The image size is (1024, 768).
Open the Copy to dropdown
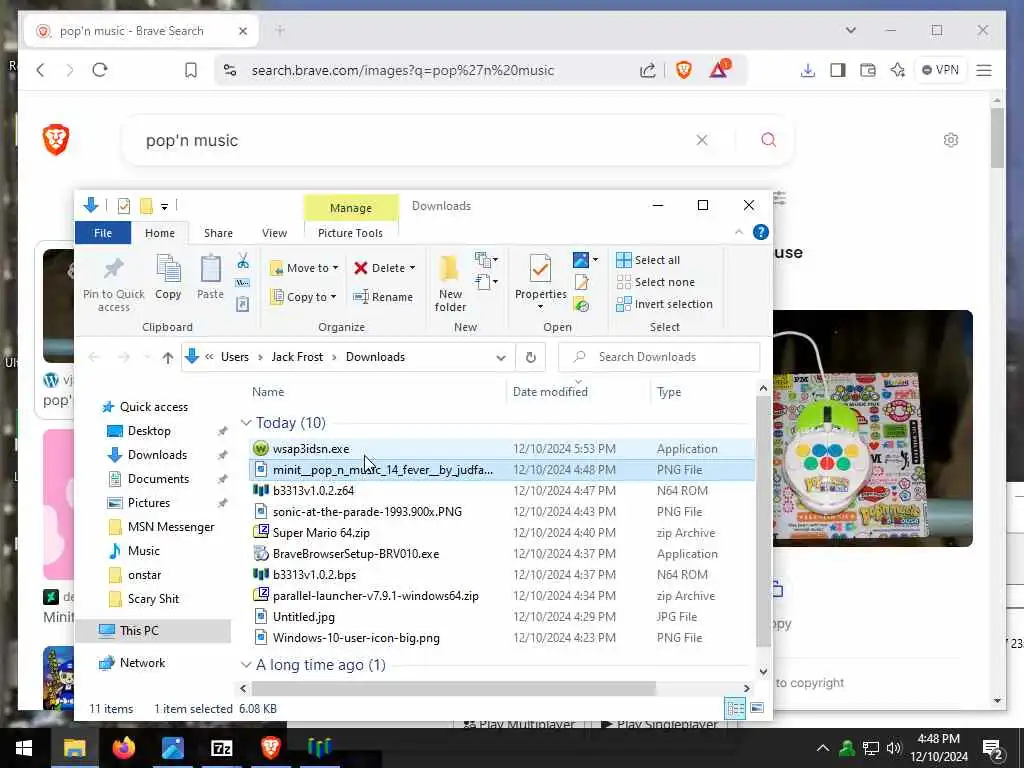point(304,296)
